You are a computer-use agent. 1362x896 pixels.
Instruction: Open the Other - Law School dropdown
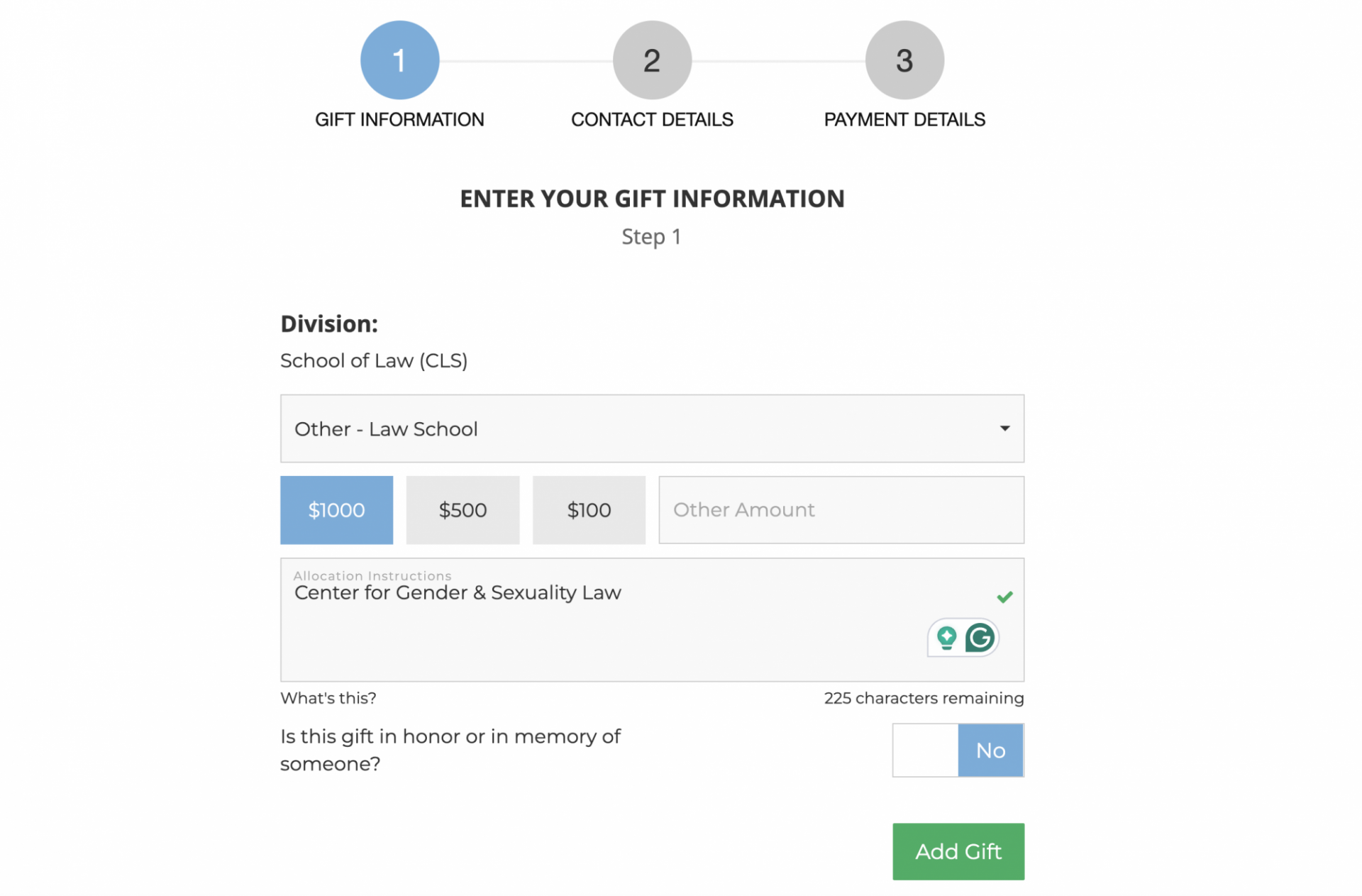pos(652,428)
